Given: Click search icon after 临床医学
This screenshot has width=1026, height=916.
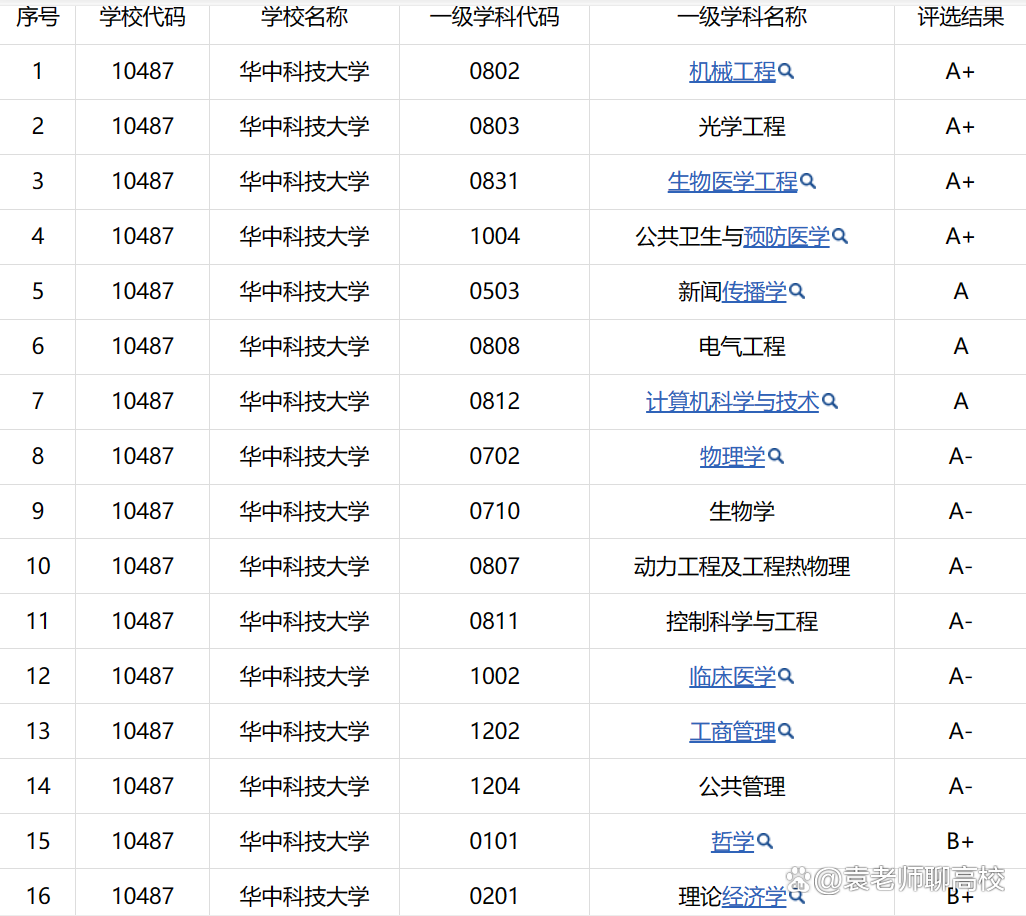Looking at the screenshot, I should coord(786,677).
